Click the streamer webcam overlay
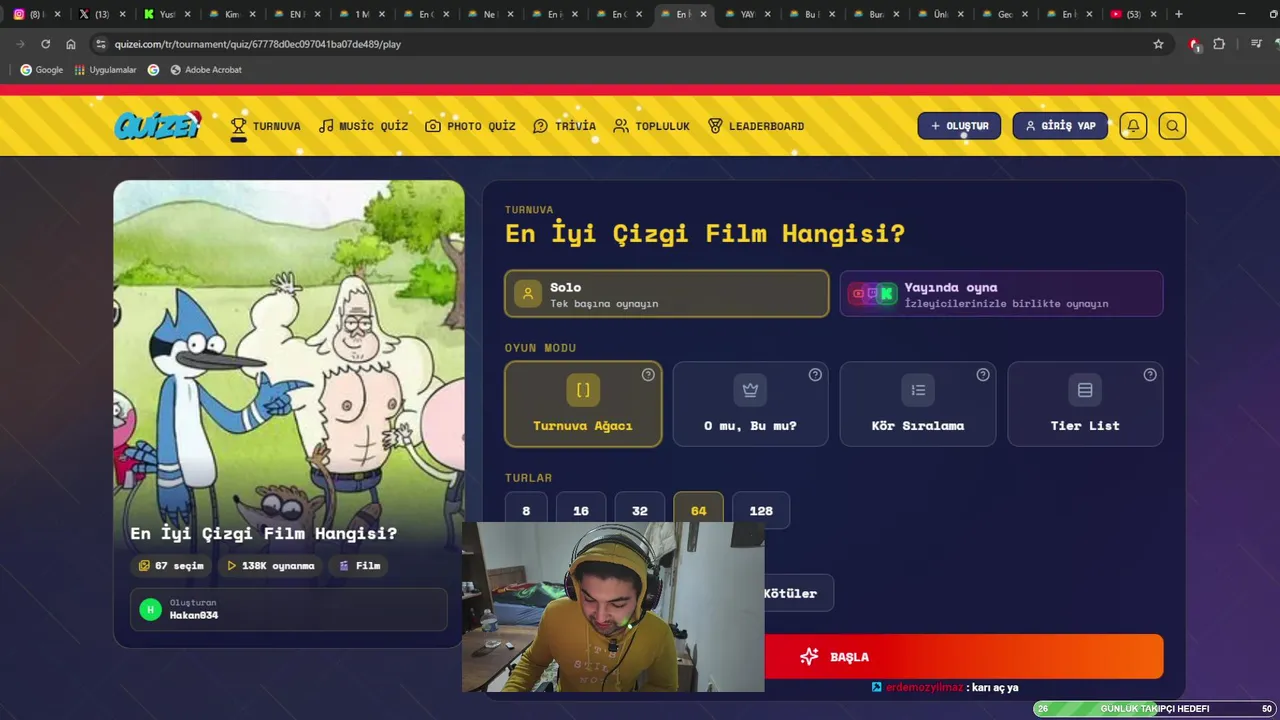The width and height of the screenshot is (1280, 720). (613, 607)
